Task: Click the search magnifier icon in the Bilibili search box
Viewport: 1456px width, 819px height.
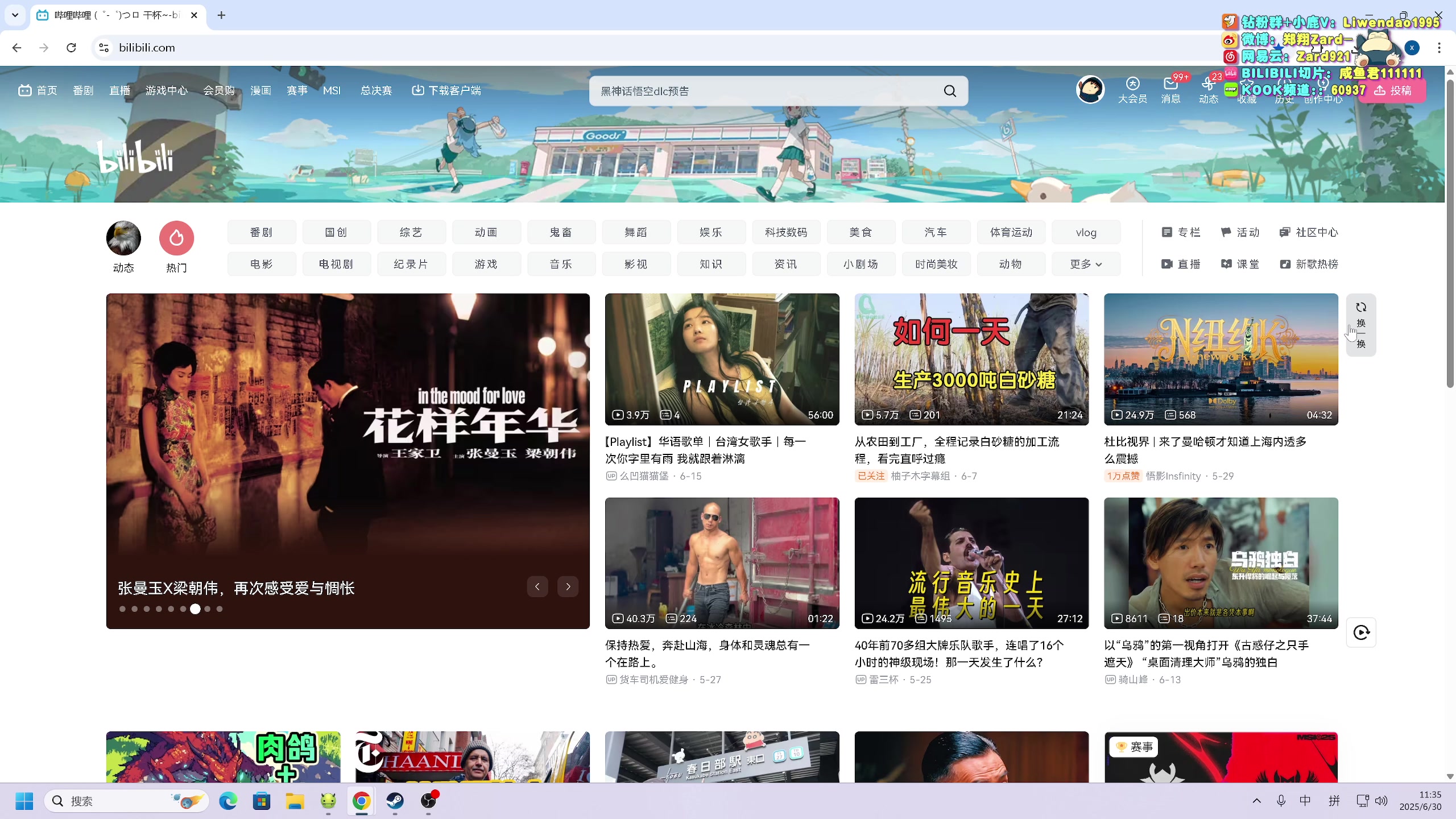Action: pos(950,91)
